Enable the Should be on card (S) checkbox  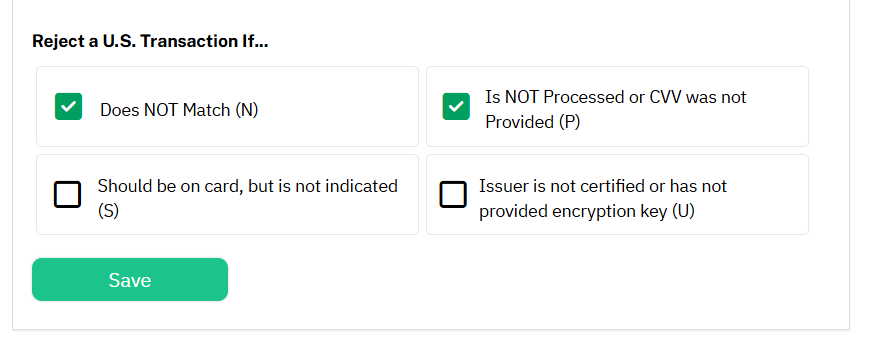coord(67,194)
